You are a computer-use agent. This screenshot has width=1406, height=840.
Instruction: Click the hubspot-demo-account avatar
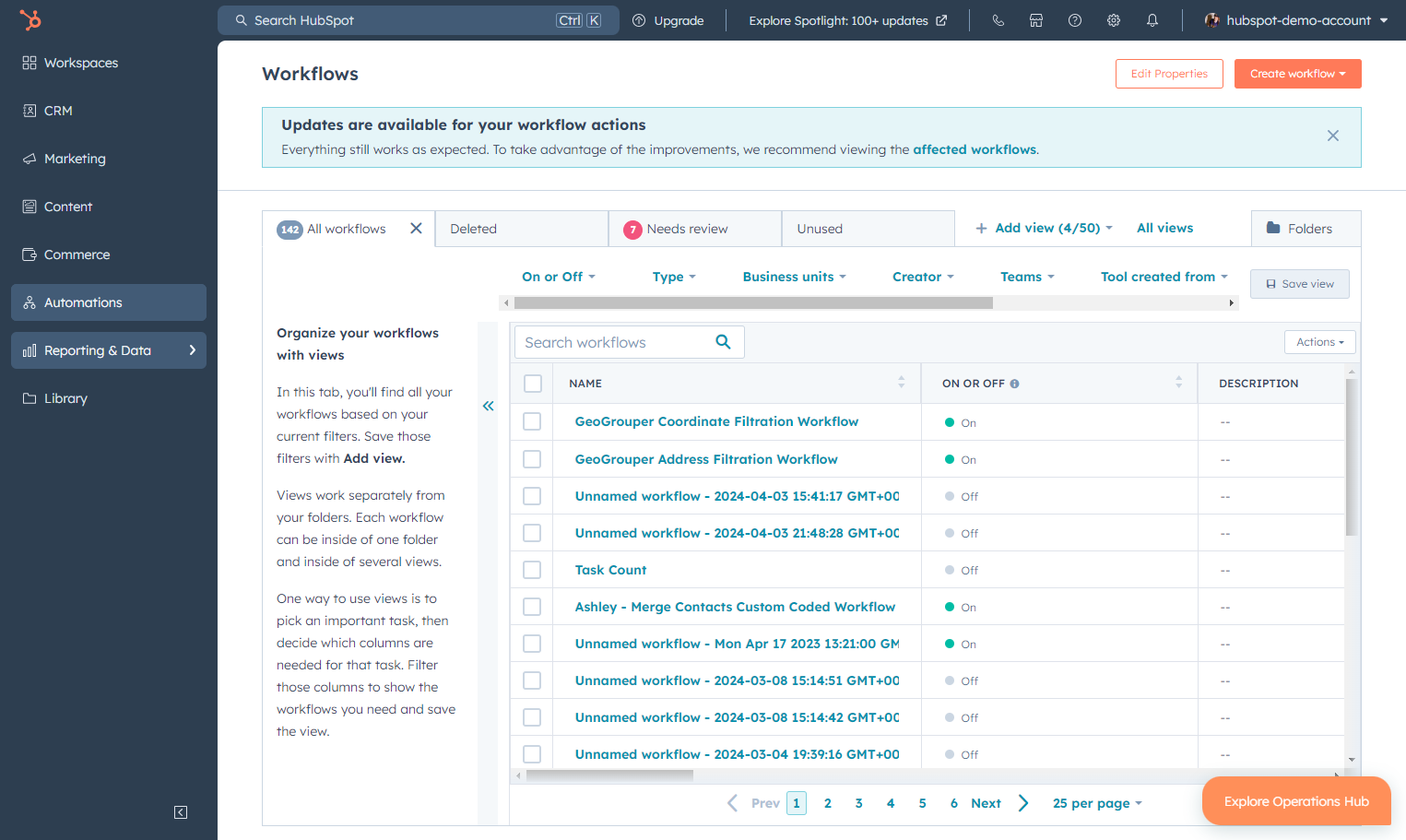coord(1212,20)
